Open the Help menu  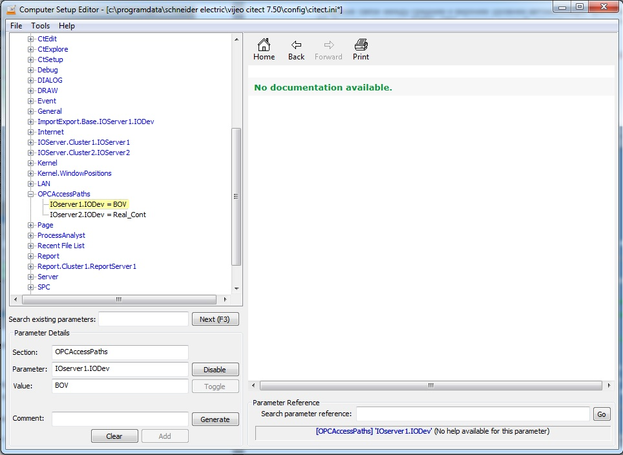click(x=67, y=25)
